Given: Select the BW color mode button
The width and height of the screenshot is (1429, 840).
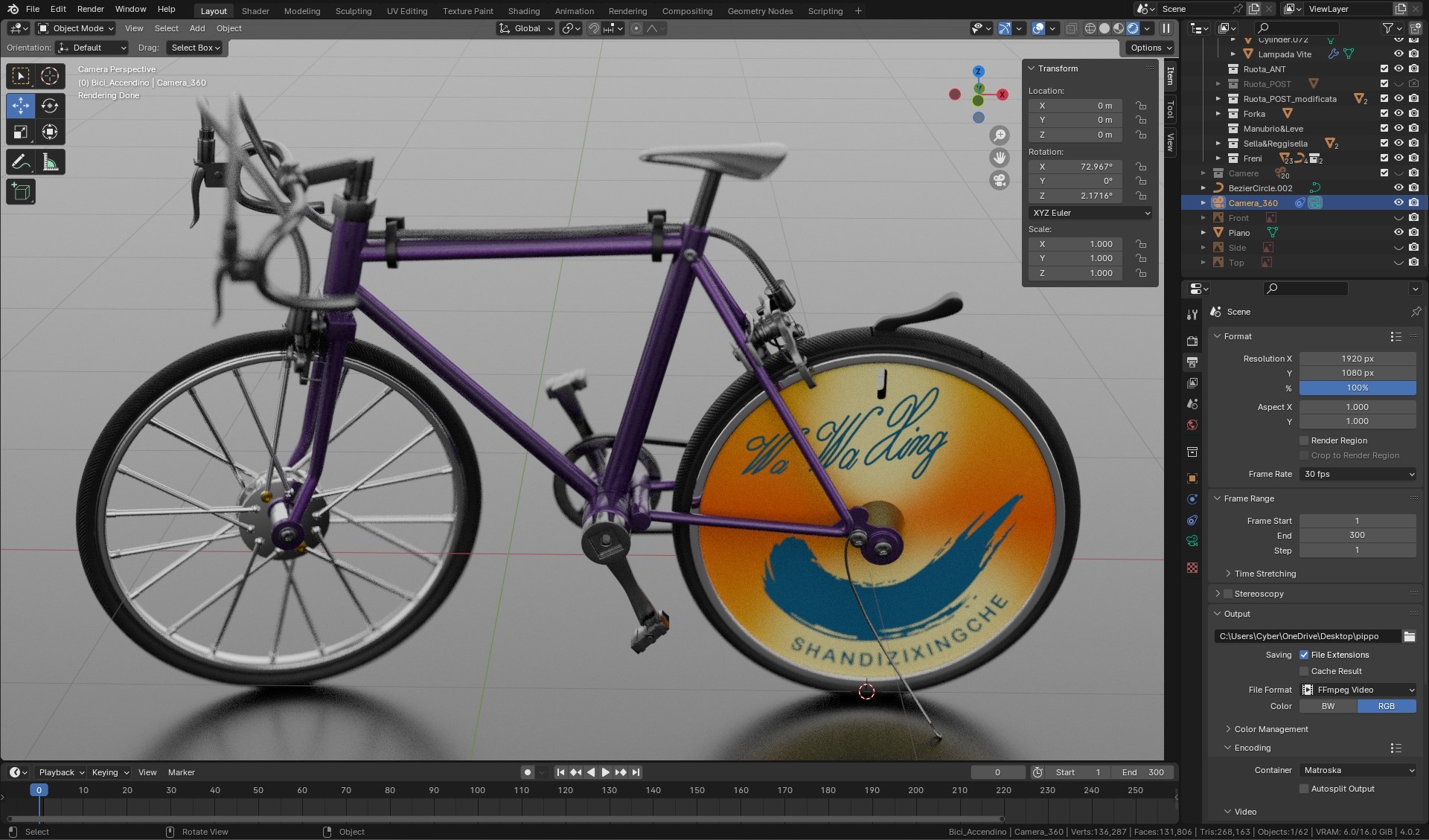Looking at the screenshot, I should [x=1329, y=706].
